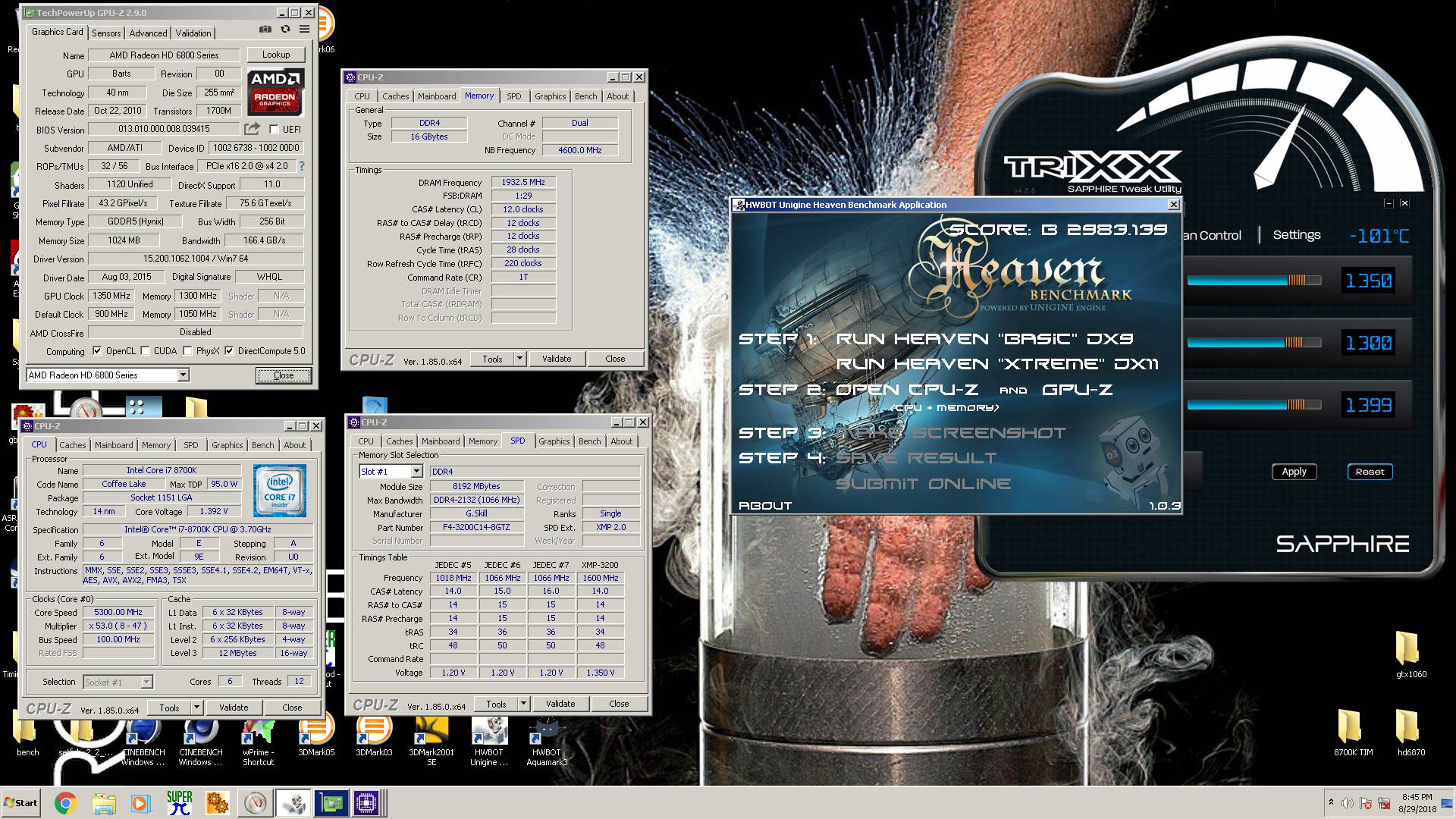Toggle the CUDA checkbox
This screenshot has width=1456, height=819.
coord(145,351)
